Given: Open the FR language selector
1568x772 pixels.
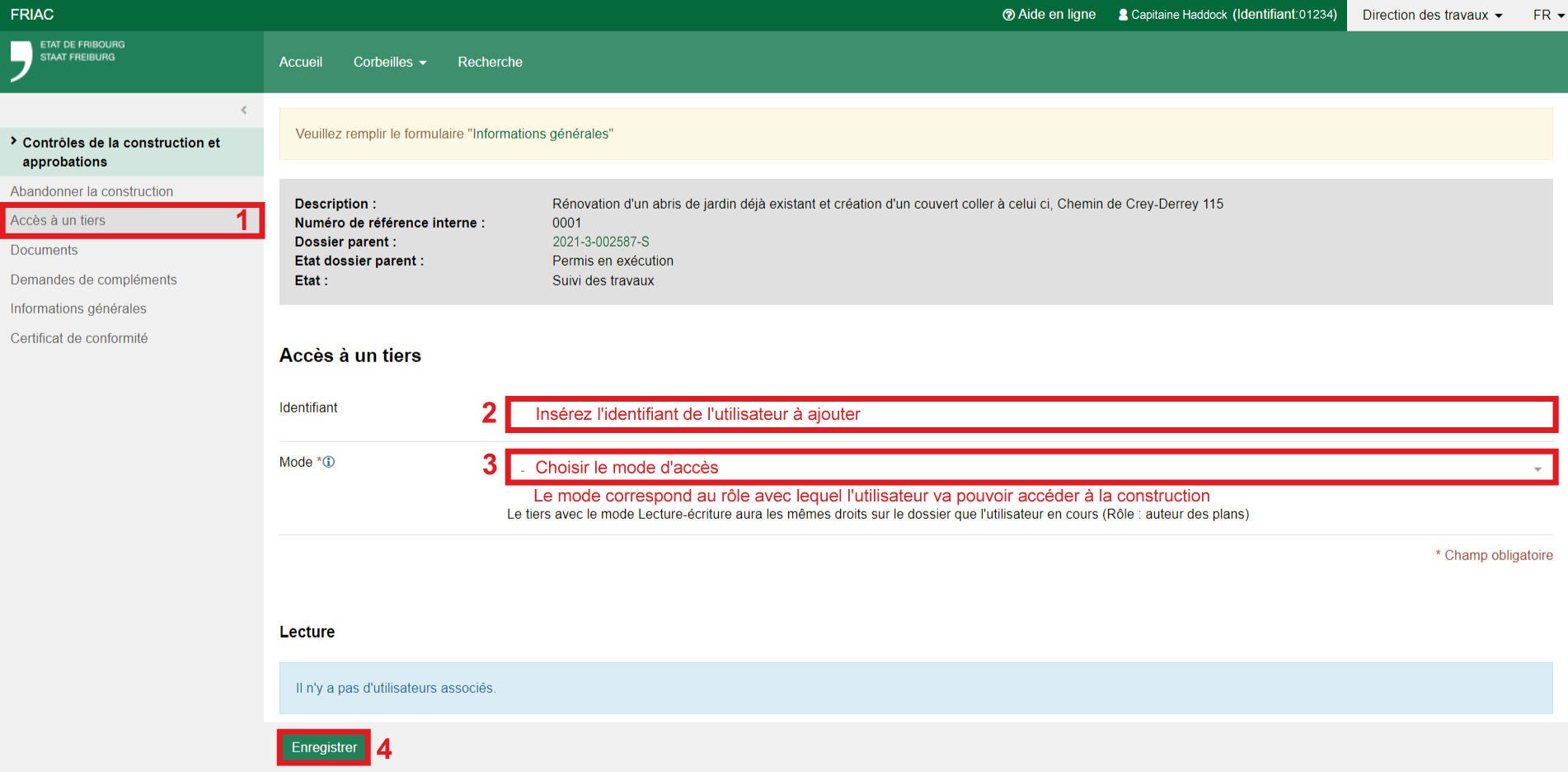Looking at the screenshot, I should tap(1547, 15).
